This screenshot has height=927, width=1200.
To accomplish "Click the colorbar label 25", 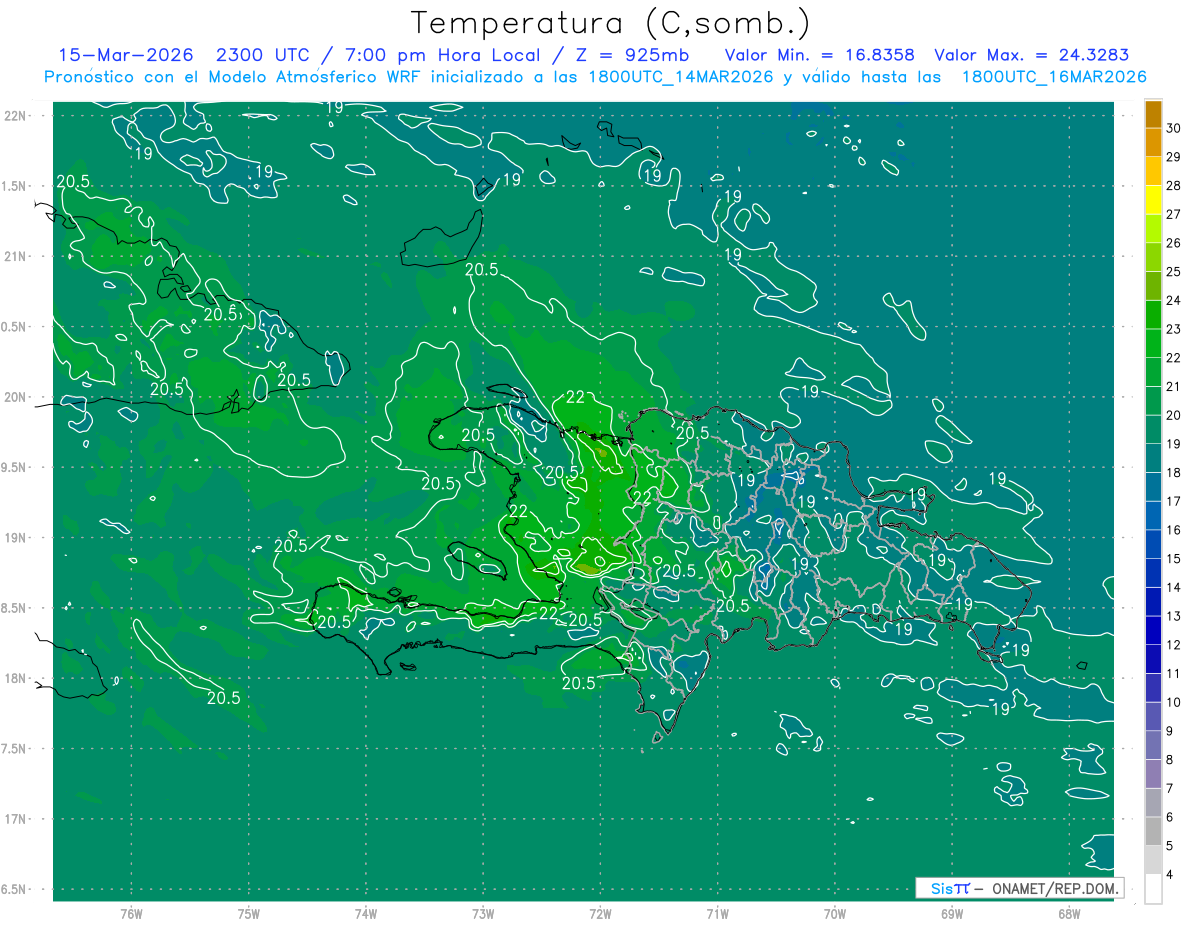I will 1173,271.
